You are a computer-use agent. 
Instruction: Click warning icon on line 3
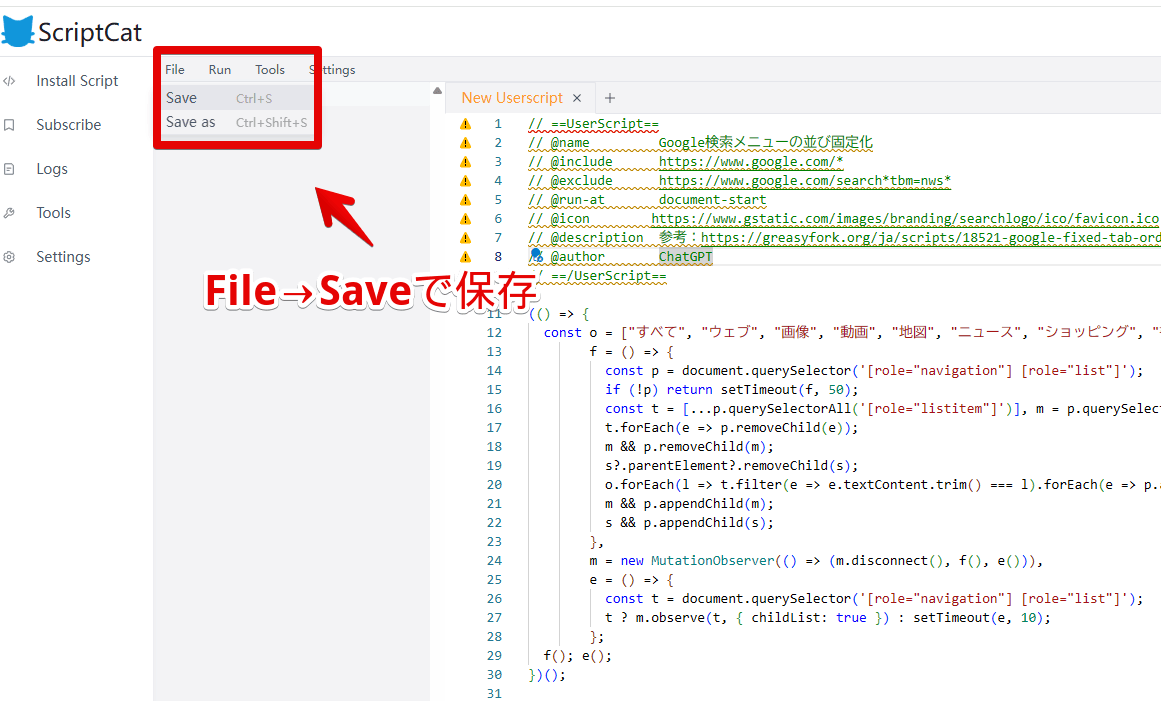pos(465,162)
